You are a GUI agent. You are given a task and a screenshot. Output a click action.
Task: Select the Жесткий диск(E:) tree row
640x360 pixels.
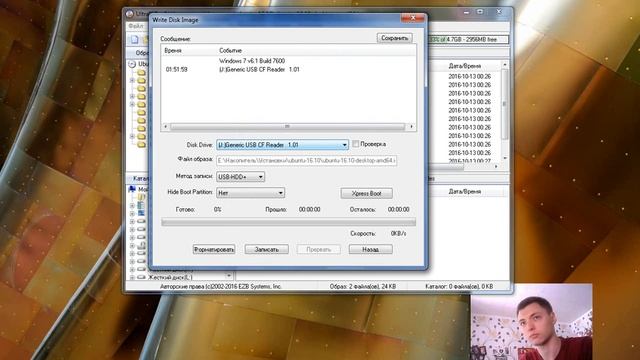coord(170,277)
